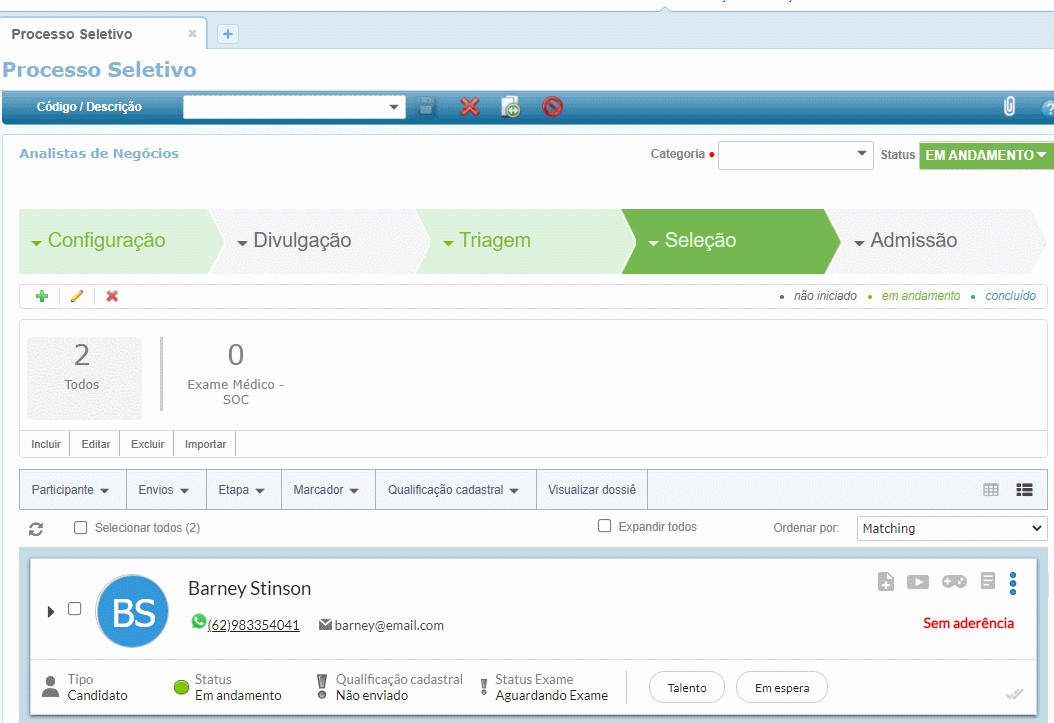Viewport: 1054px width, 723px height.
Task: Check the Selecionar todos checkbox
Action: click(81, 528)
